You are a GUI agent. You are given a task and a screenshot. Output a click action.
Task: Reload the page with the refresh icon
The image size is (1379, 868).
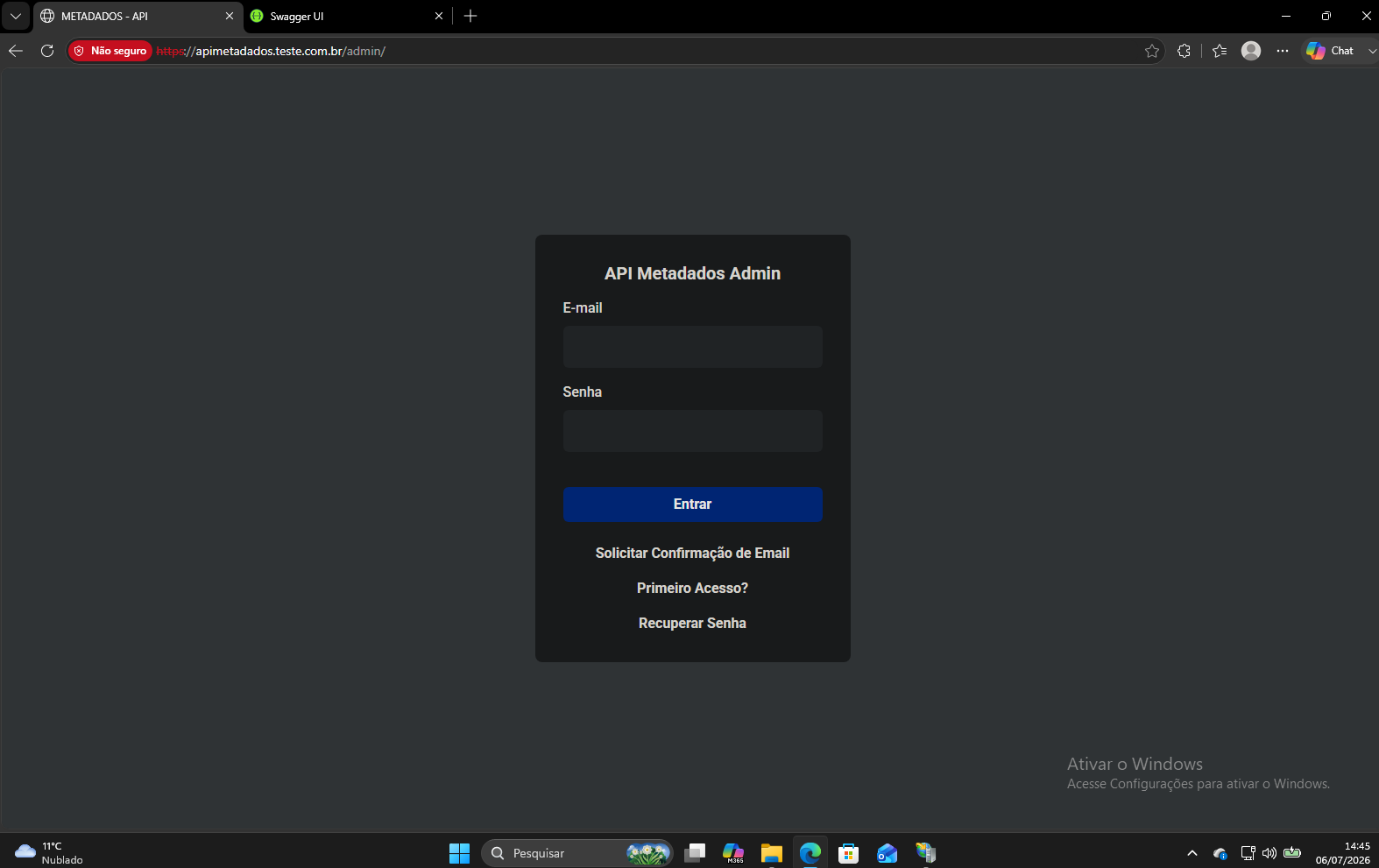47,51
